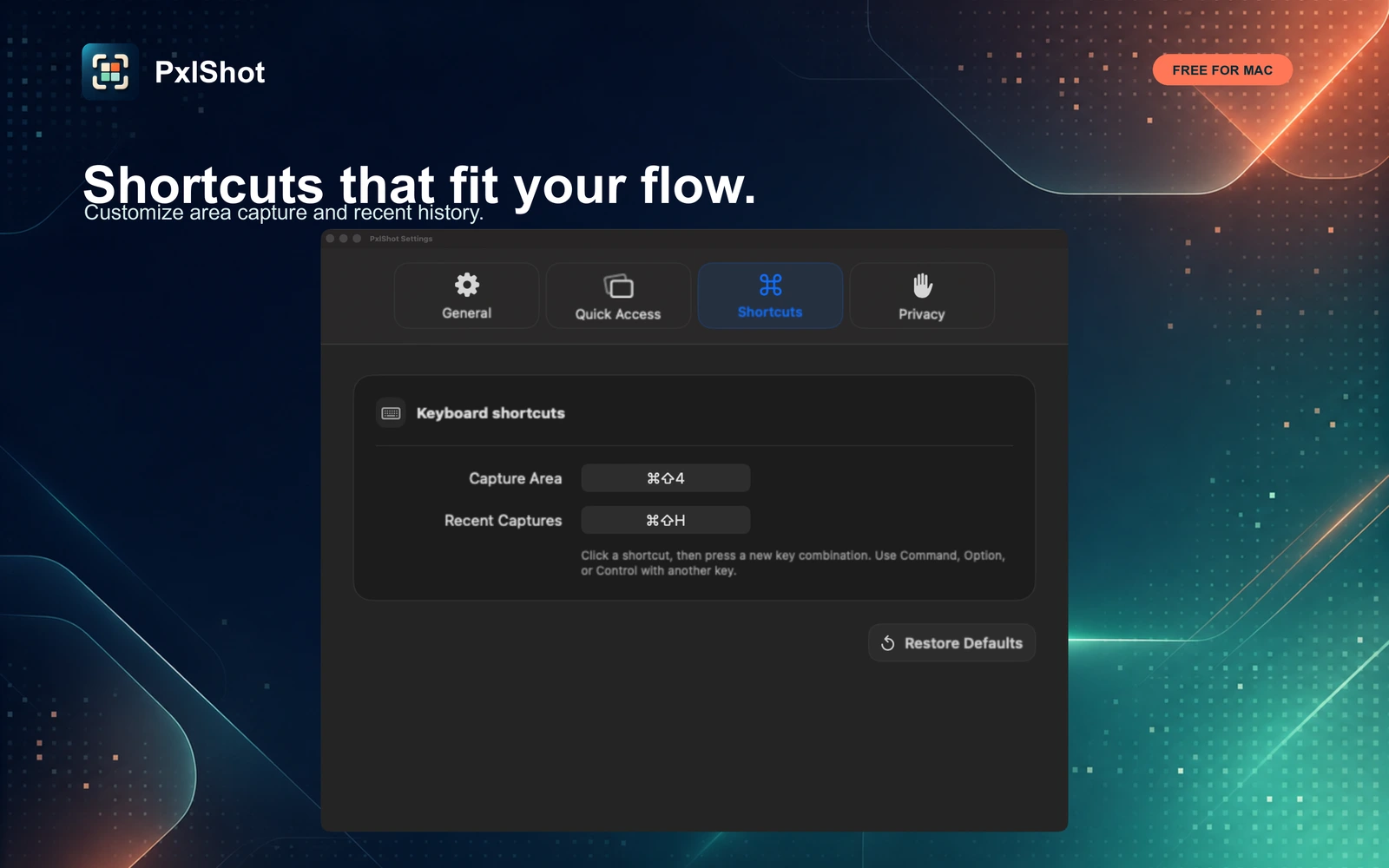1389x868 pixels.
Task: Click the 'PxlShot Settings' window title
Action: point(401,239)
